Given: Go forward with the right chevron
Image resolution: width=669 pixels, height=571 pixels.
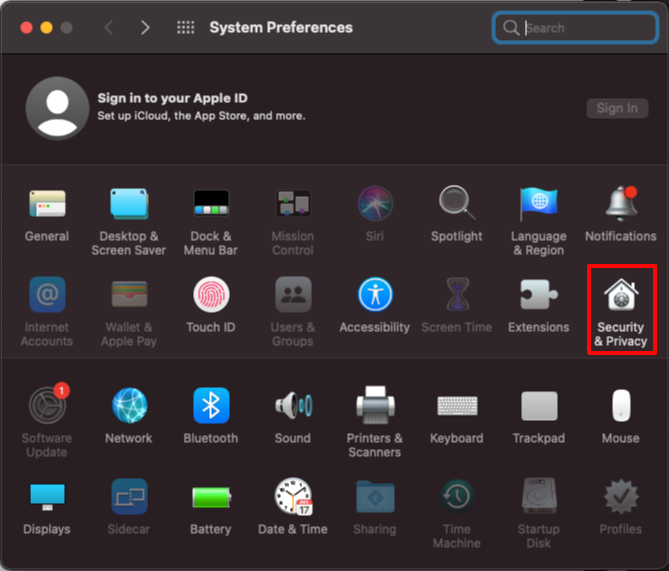Looking at the screenshot, I should tap(145, 28).
